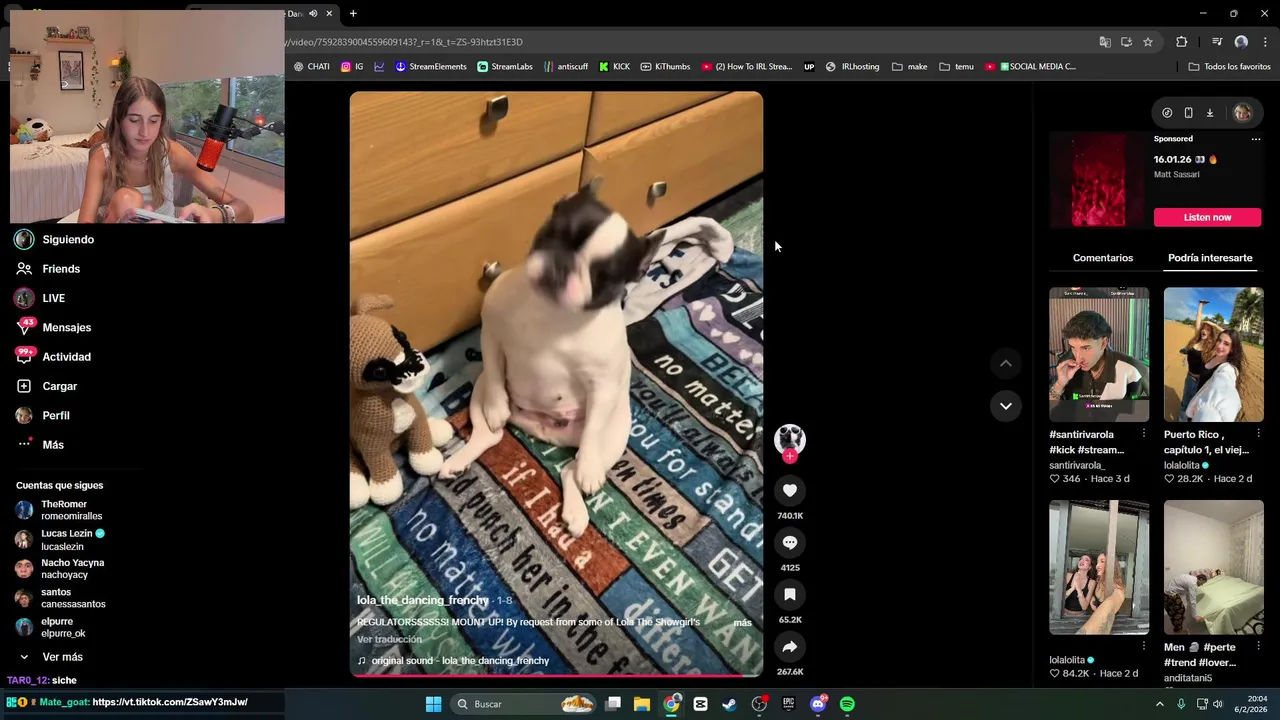Open the Matt Sassari sponsored thumbnail

pyautogui.click(x=1098, y=179)
